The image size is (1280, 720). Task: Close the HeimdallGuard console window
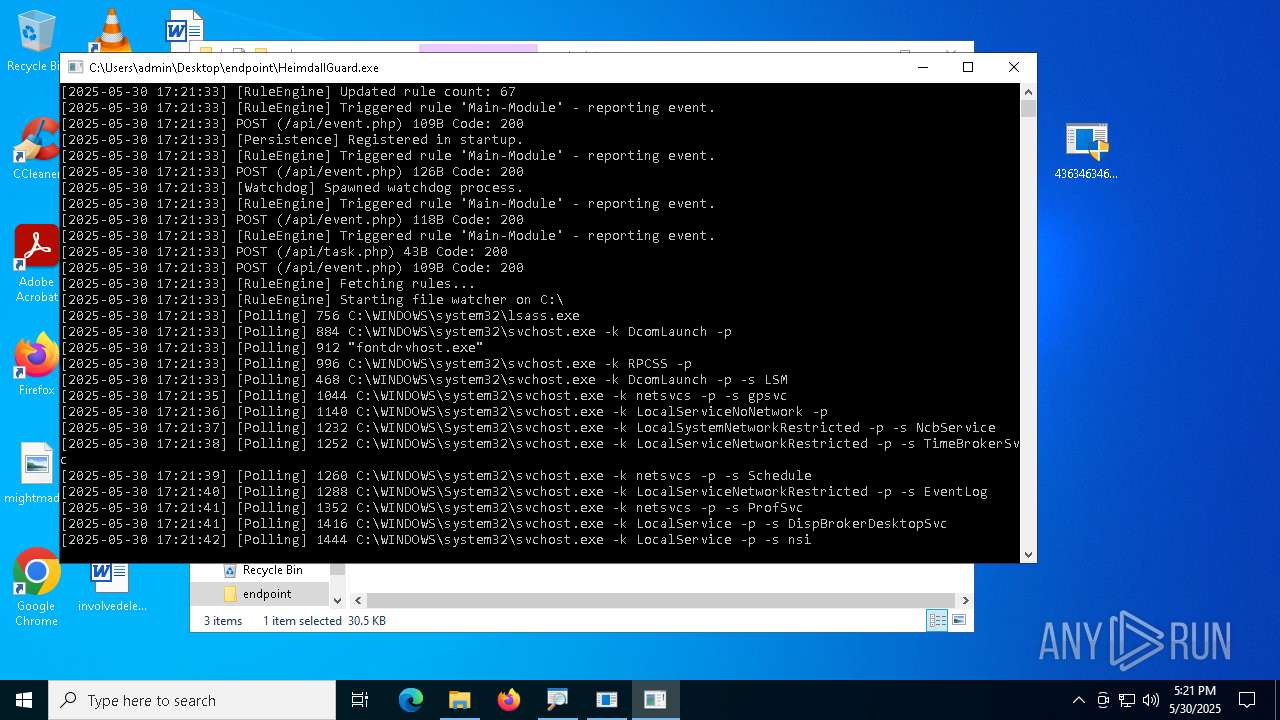pos(1014,67)
